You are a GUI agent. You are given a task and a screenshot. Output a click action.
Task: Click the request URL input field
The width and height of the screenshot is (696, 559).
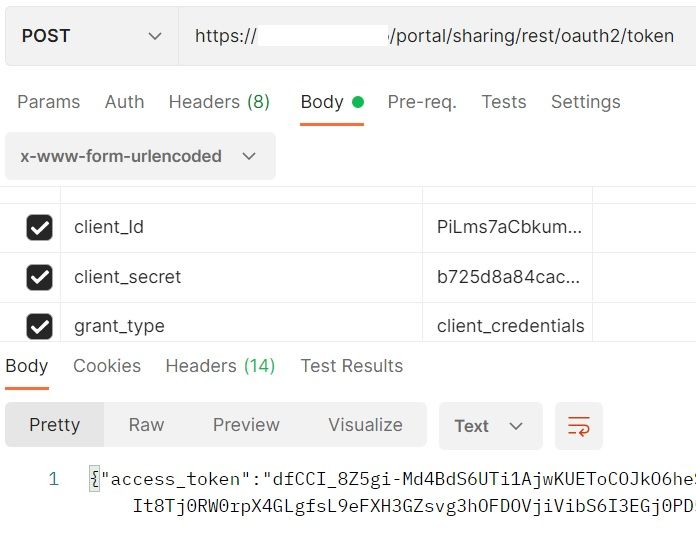[x=435, y=36]
